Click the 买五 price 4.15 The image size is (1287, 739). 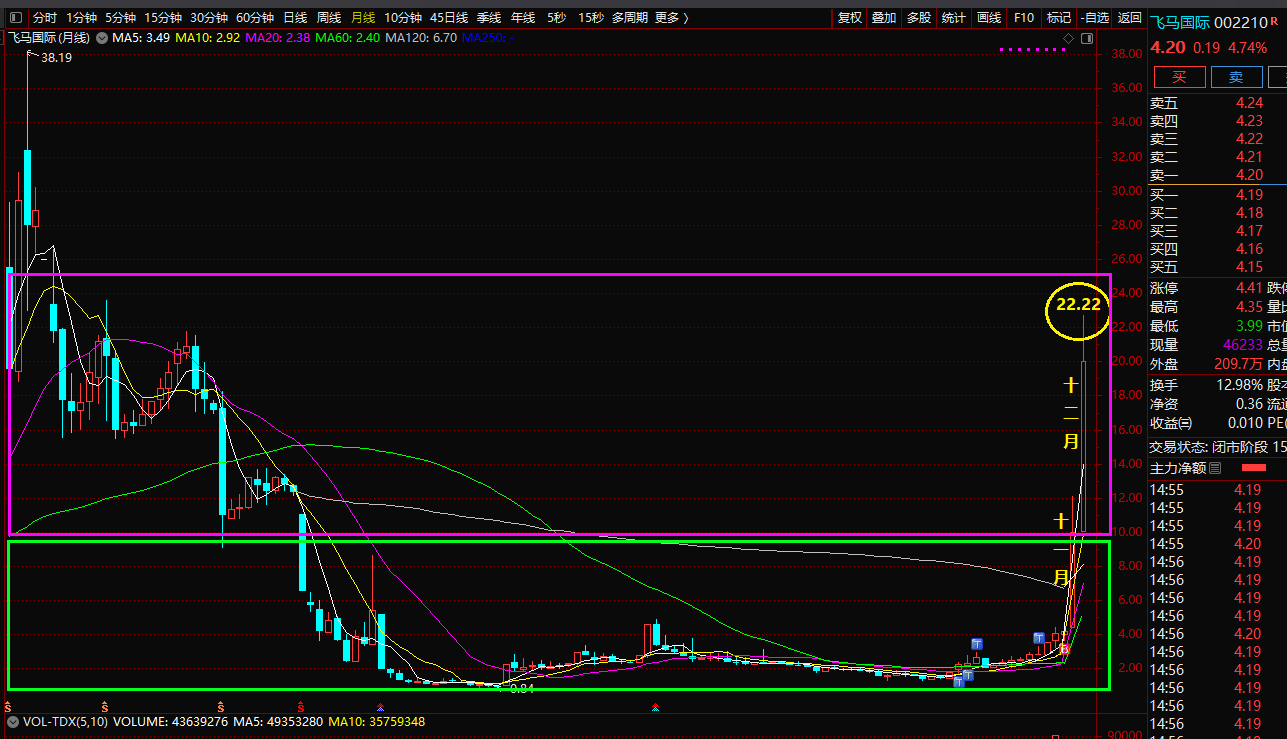(1249, 267)
